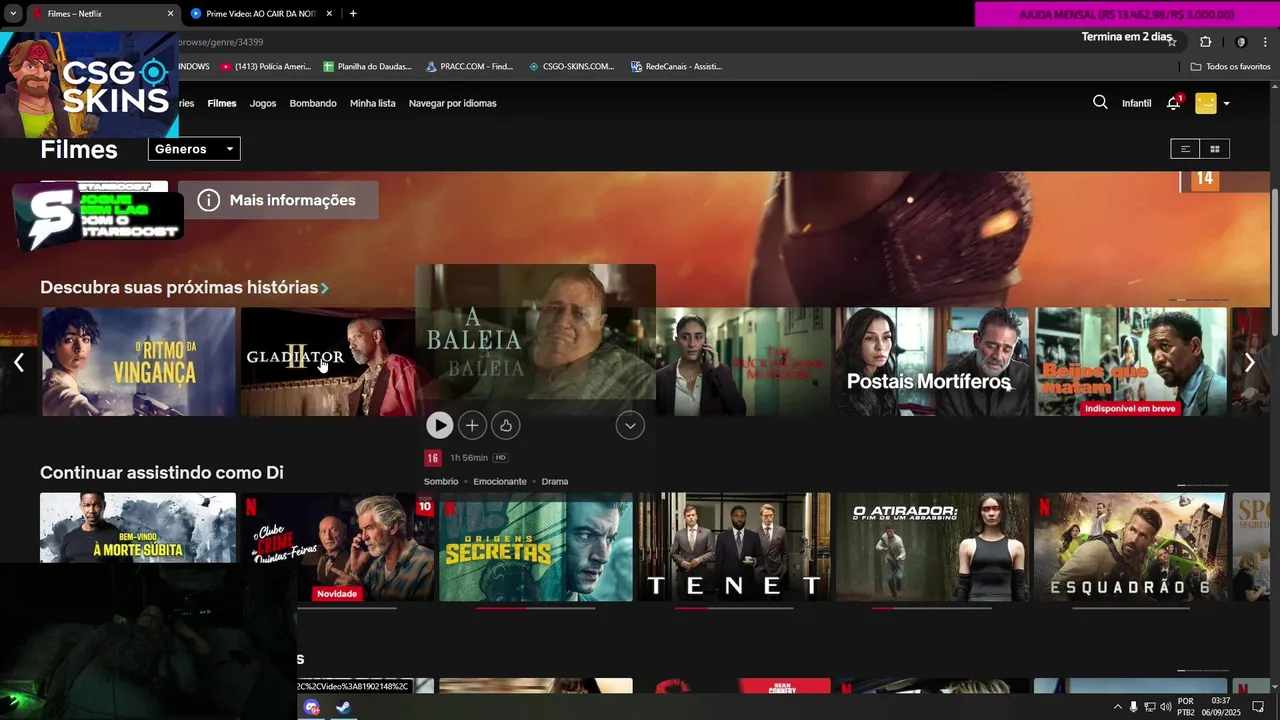
Task: Click progress bar under O Atirador
Action: [x=932, y=608]
